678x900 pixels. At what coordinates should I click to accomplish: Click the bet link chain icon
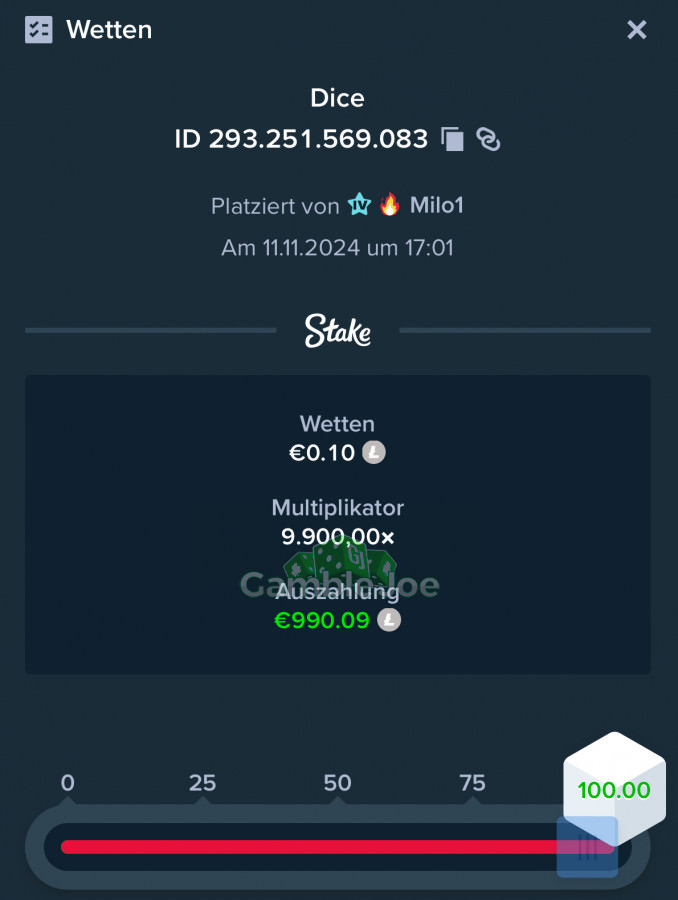tap(488, 139)
